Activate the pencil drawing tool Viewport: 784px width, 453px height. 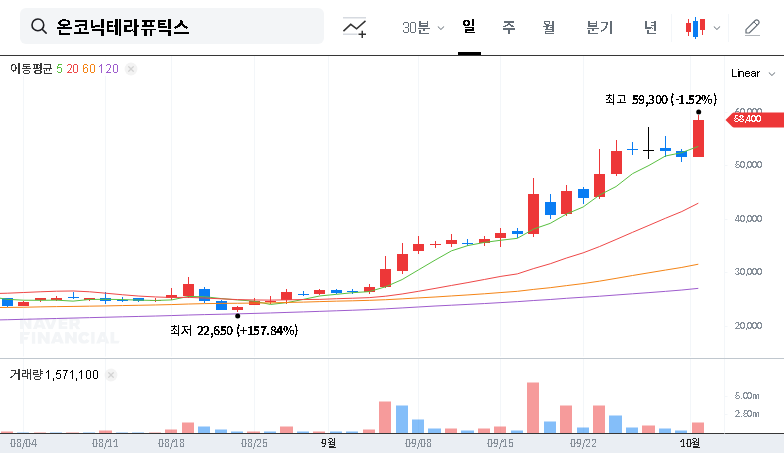(752, 28)
